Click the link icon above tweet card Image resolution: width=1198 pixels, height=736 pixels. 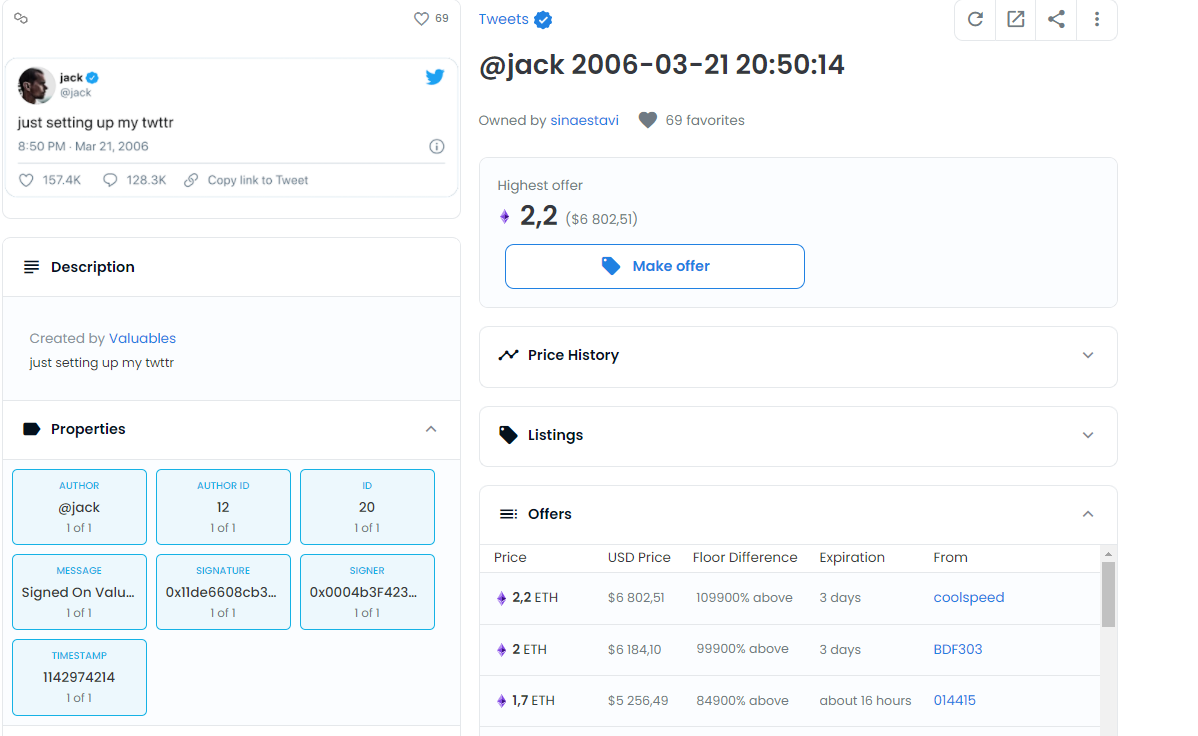21,18
